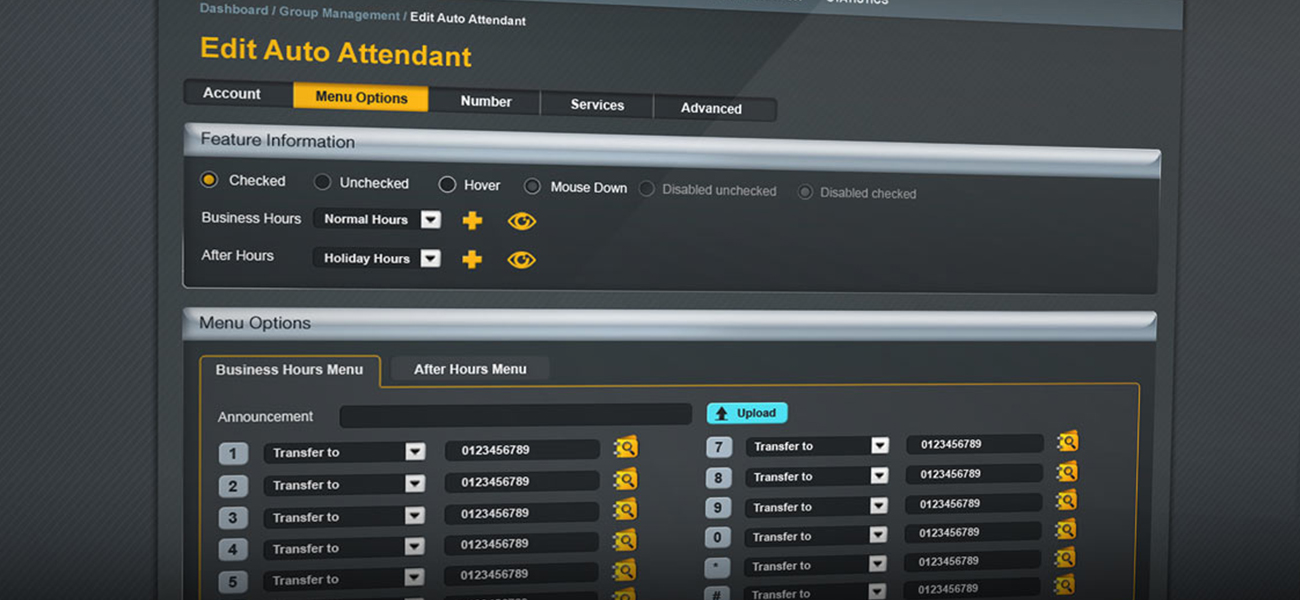Click the Upload button

(x=747, y=413)
